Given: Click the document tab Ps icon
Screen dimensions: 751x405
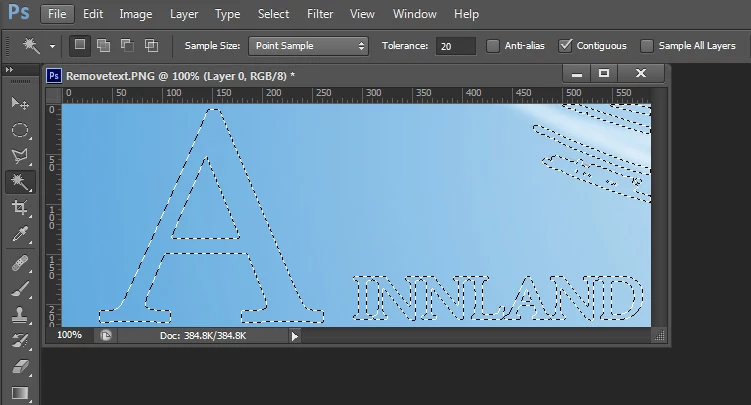Looking at the screenshot, I should coord(54,76).
